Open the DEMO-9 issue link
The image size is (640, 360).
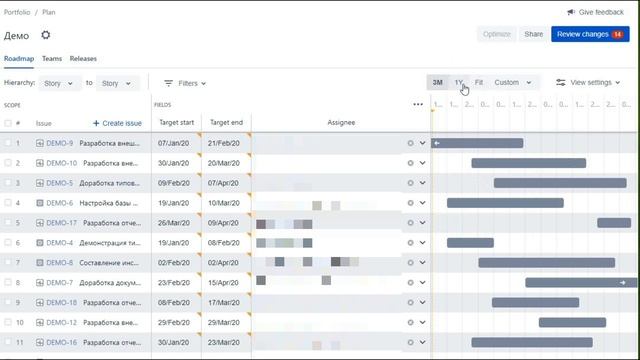(x=60, y=143)
